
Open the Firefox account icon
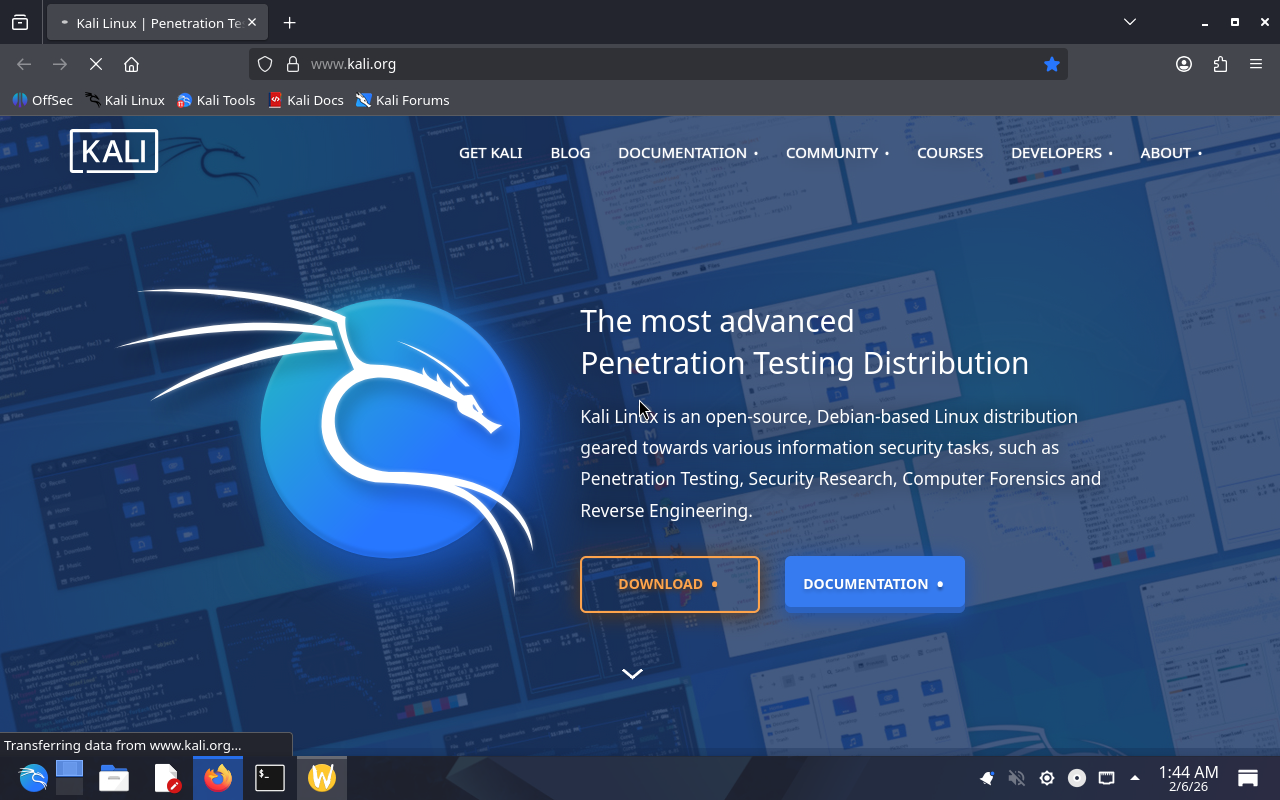tap(1184, 64)
